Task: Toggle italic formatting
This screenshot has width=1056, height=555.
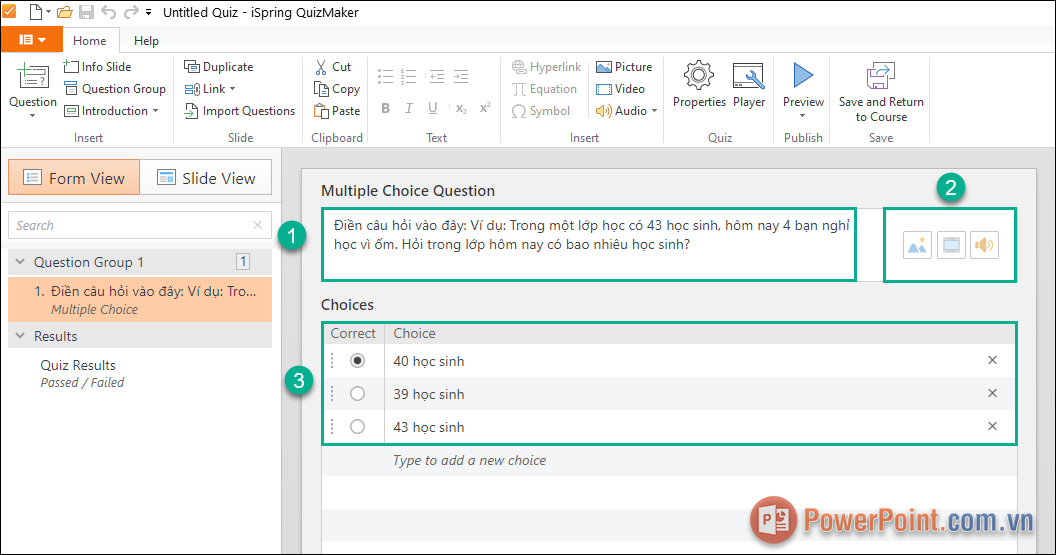Action: (x=408, y=108)
